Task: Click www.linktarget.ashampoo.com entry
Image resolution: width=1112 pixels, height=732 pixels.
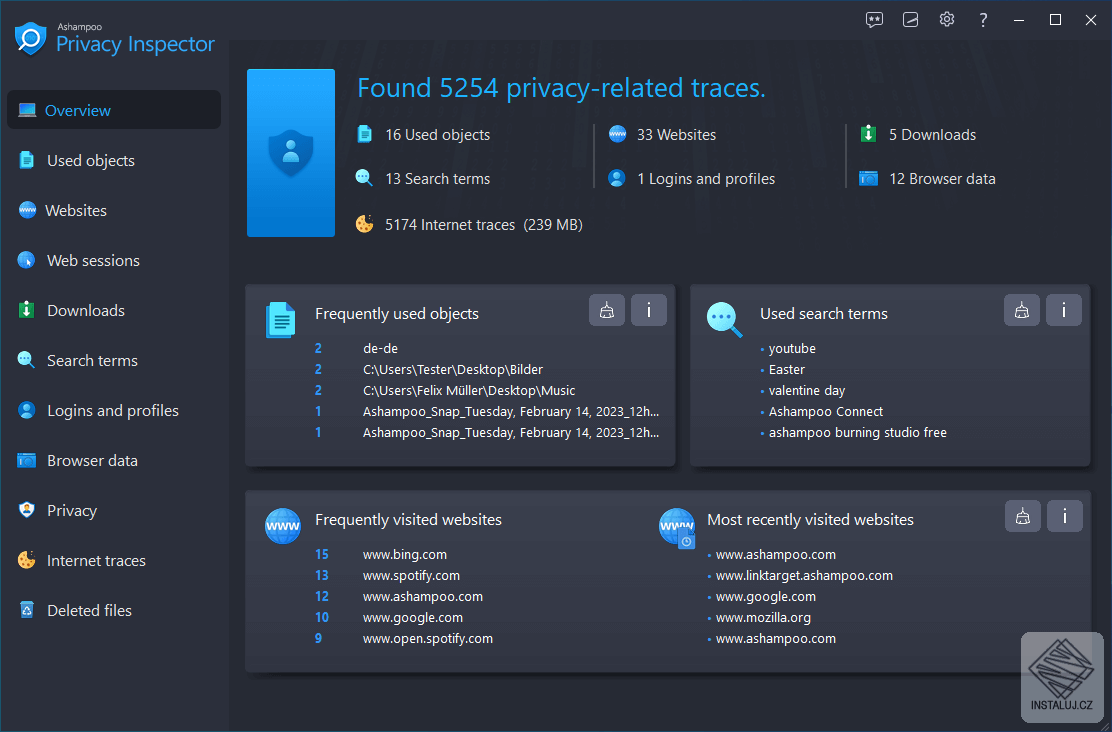Action: (x=804, y=575)
